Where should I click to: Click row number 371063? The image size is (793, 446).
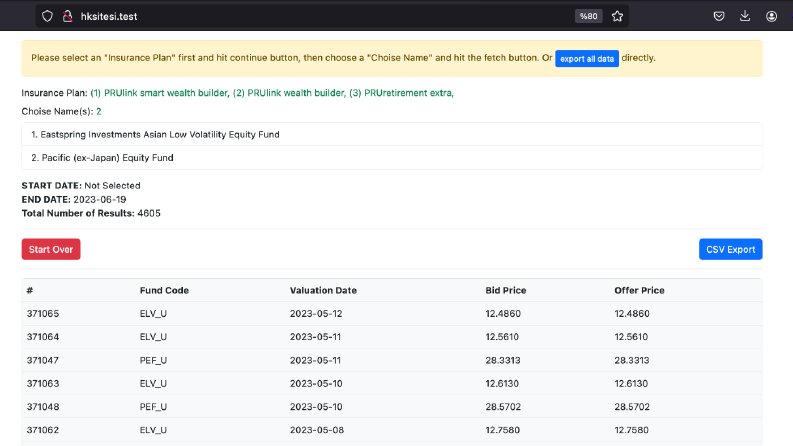43,383
